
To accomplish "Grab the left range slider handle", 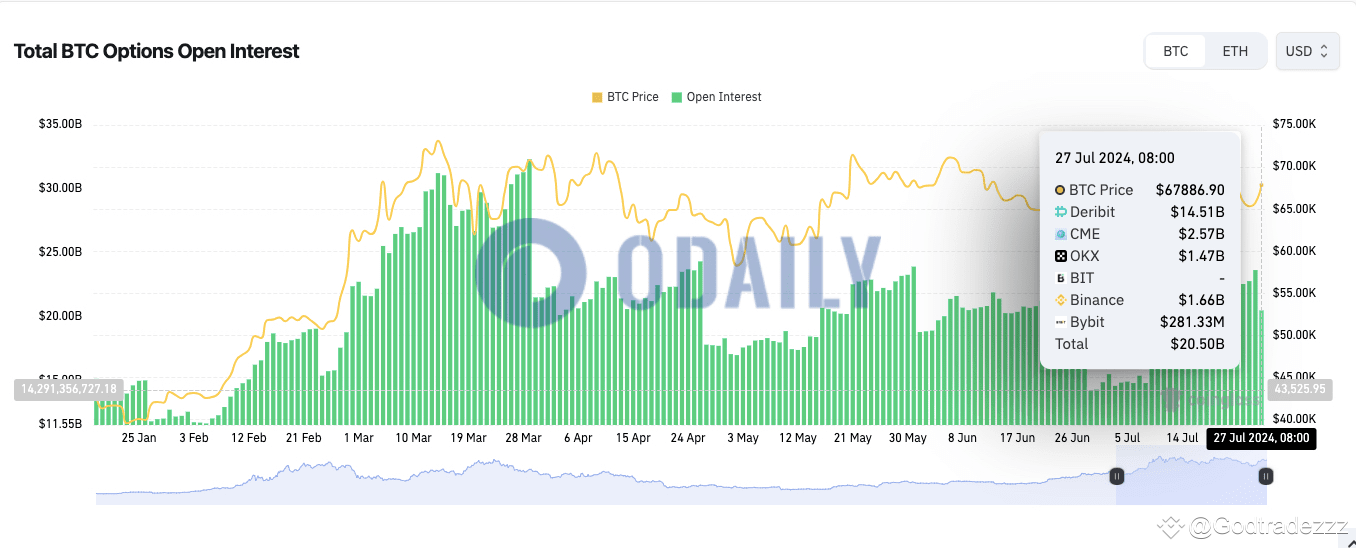I will (1116, 477).
